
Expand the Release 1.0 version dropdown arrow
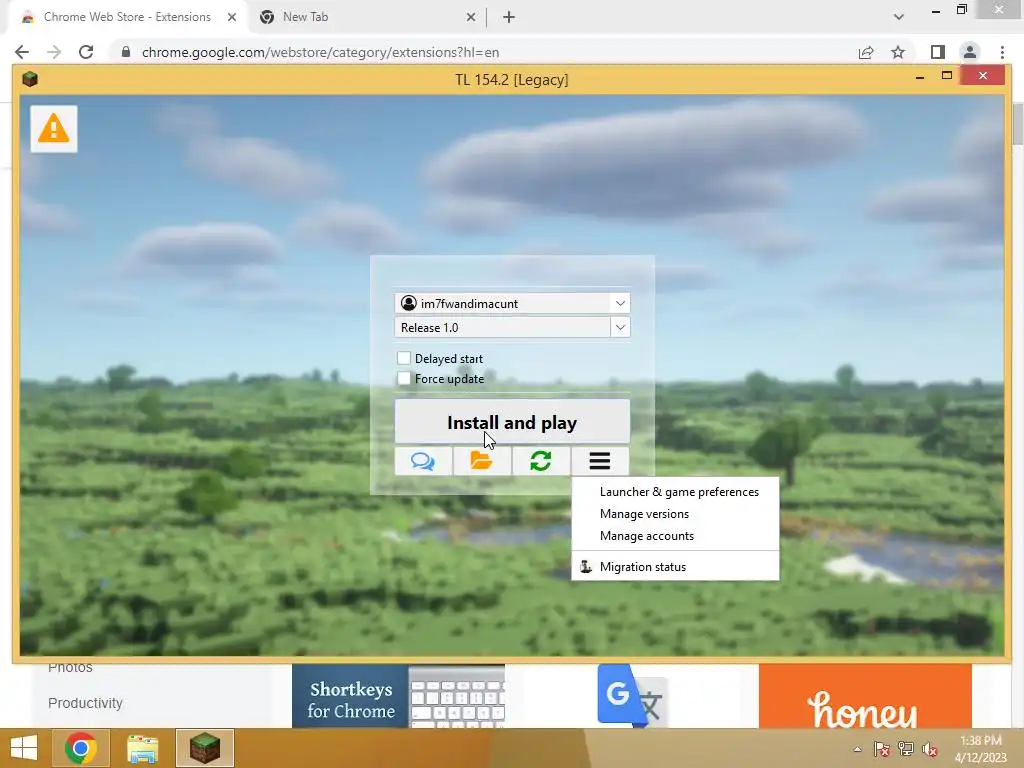click(620, 327)
